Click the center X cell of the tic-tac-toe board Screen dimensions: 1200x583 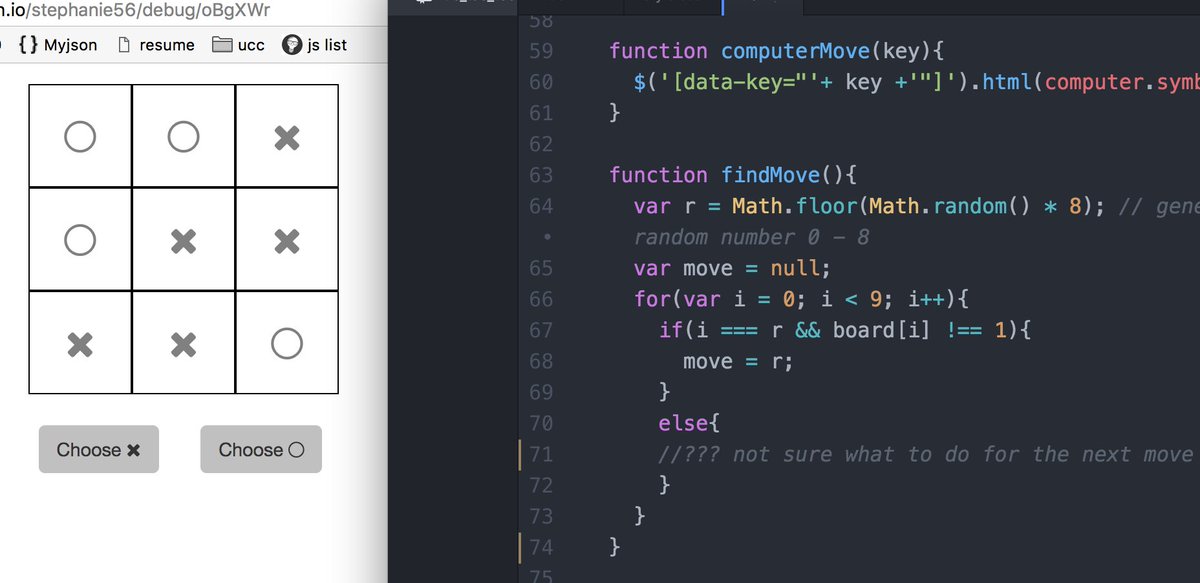[183, 239]
